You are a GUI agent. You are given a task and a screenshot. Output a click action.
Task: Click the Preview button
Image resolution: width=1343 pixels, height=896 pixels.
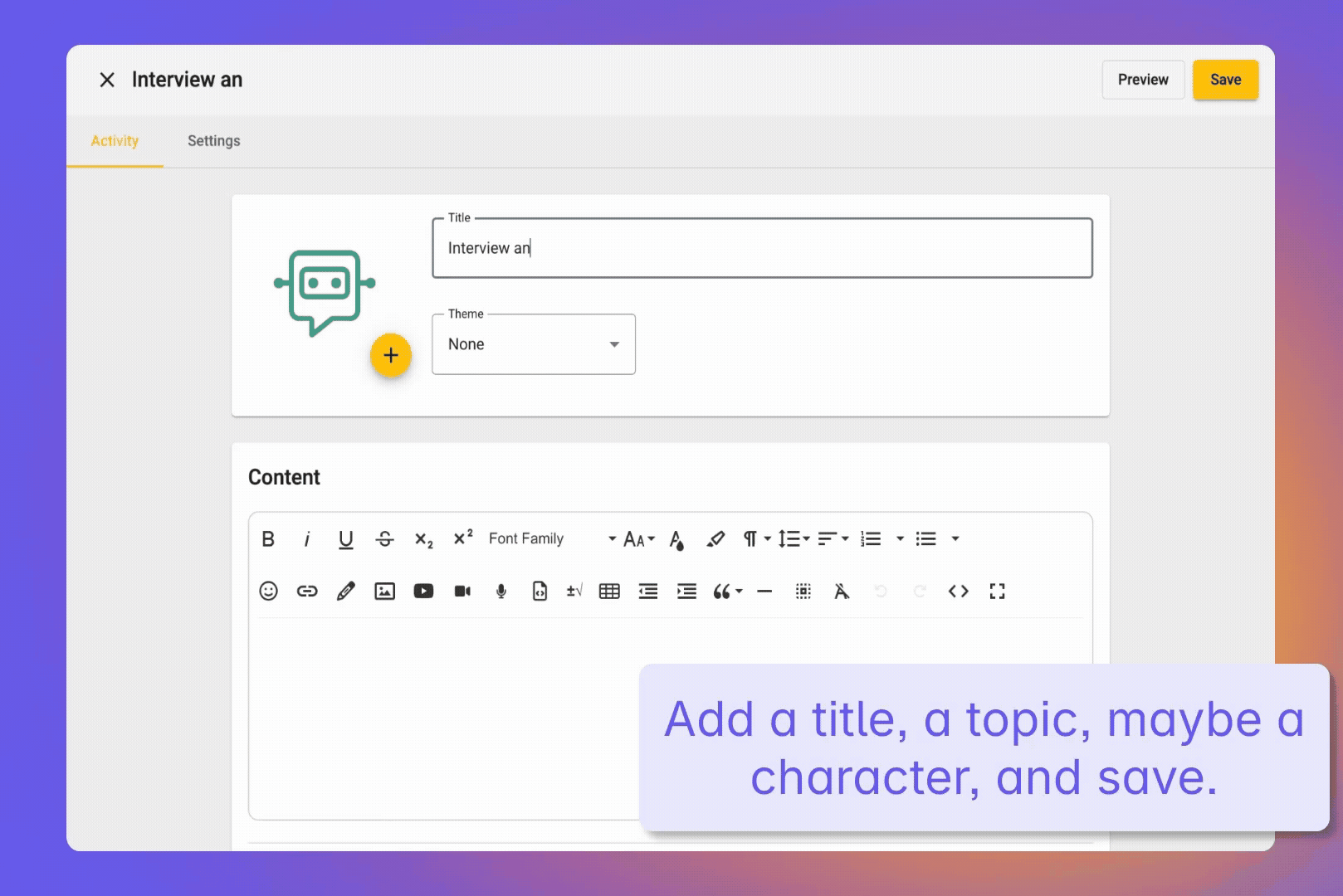[1143, 80]
